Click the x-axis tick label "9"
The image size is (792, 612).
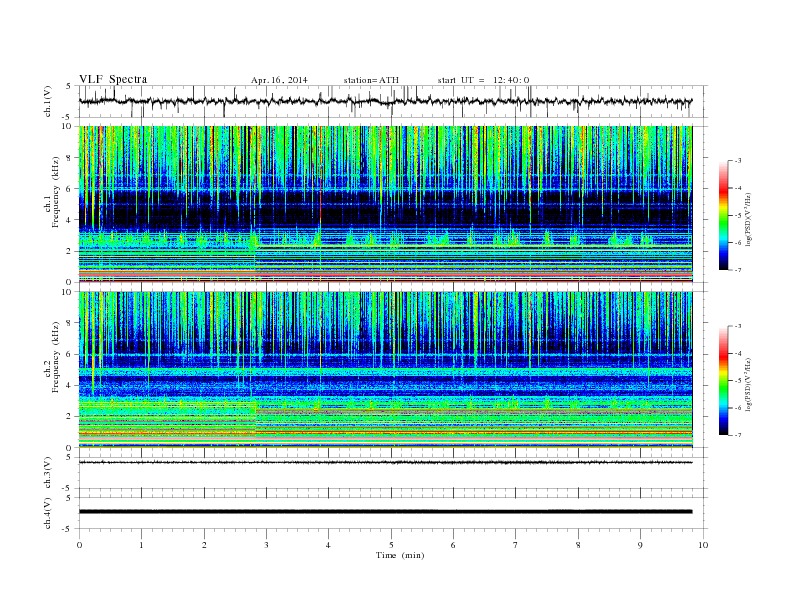[x=640, y=545]
